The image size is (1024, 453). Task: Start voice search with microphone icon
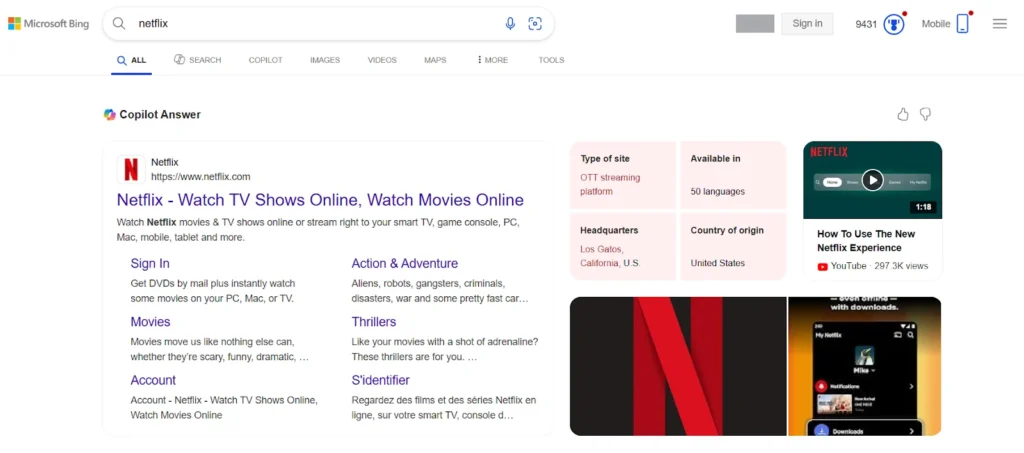(510, 23)
